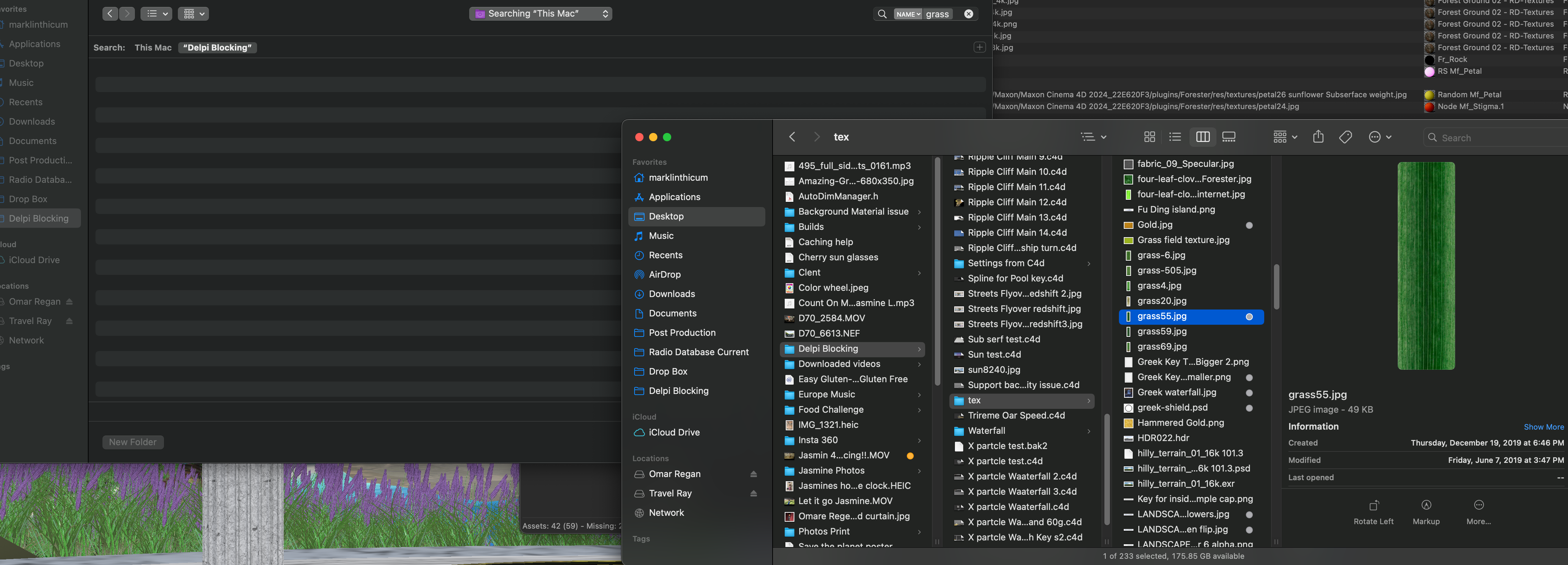Viewport: 1568px width, 565px height.
Task: Switch to icon view in tex window
Action: (1149, 137)
